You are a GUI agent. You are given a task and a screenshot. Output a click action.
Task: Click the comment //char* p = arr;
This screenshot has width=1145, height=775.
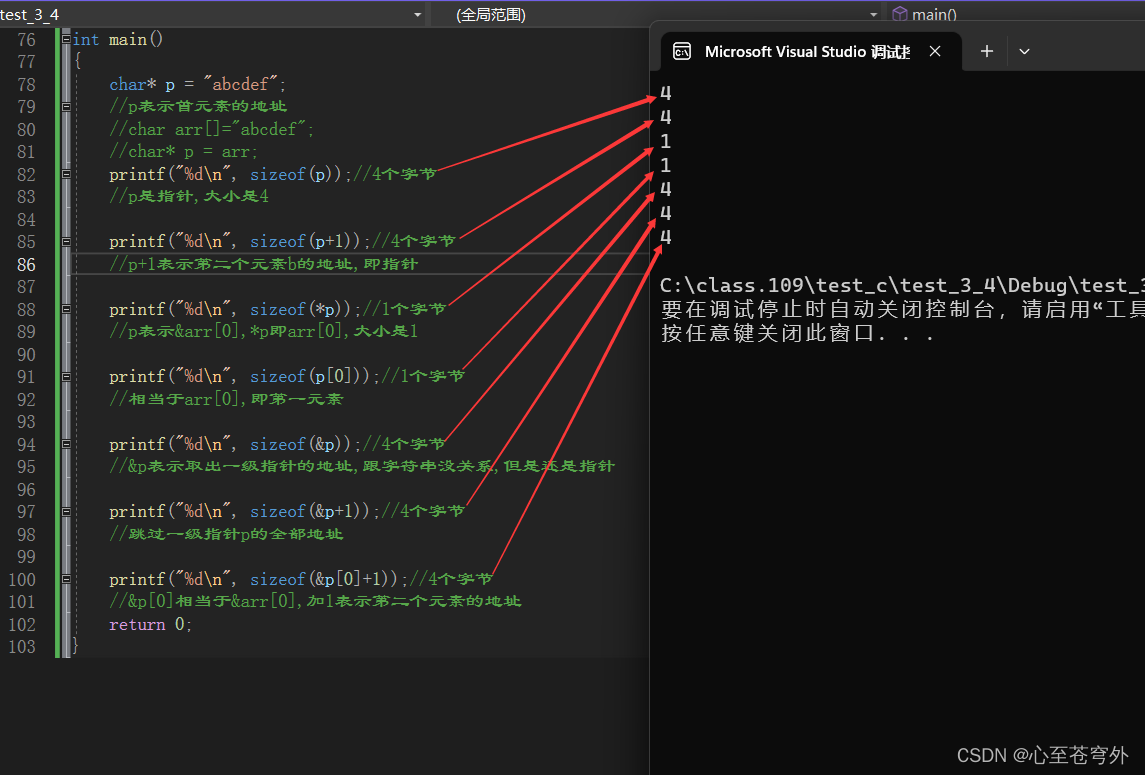183,152
